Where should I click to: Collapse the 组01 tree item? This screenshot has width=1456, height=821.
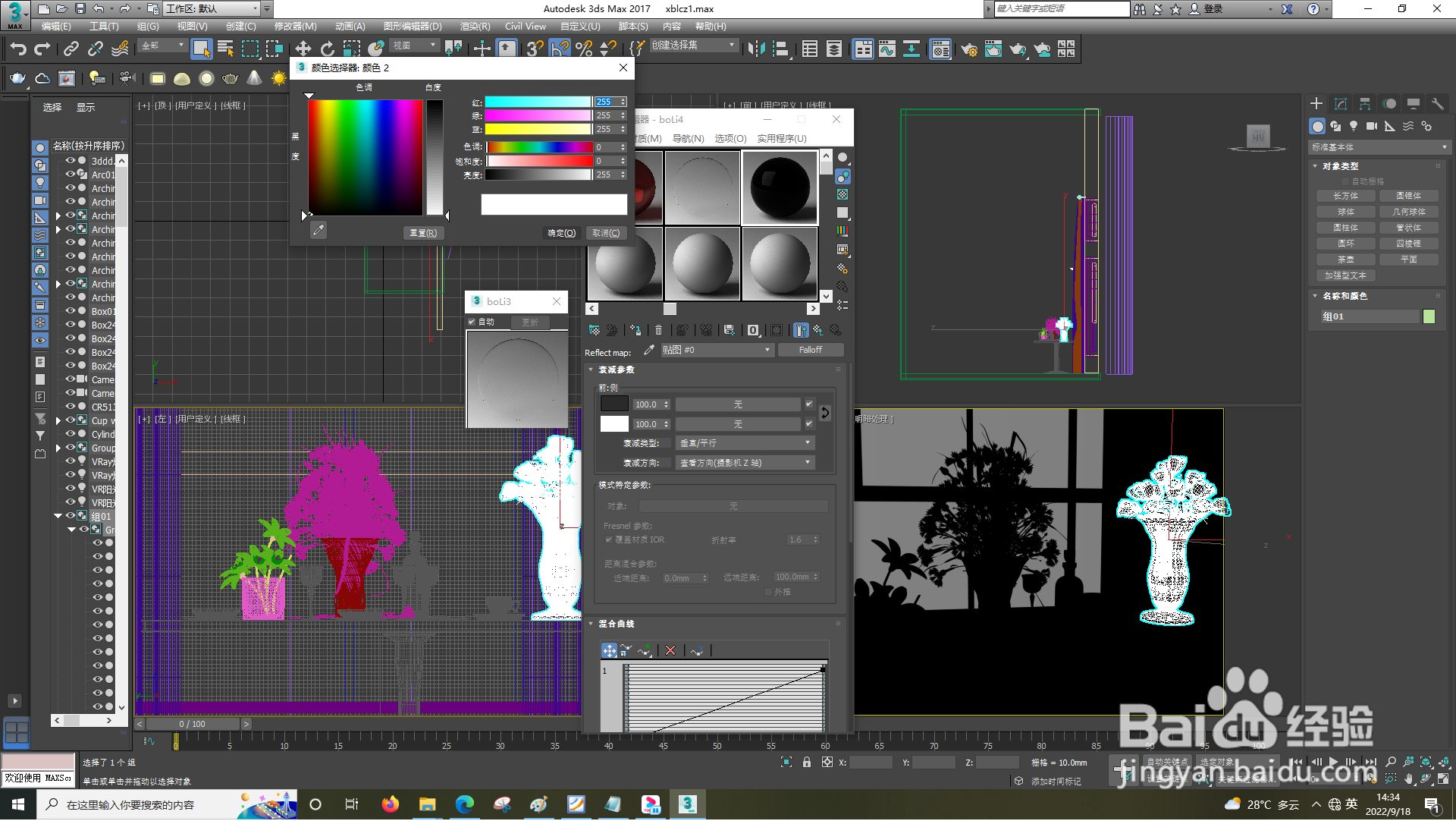pos(58,516)
